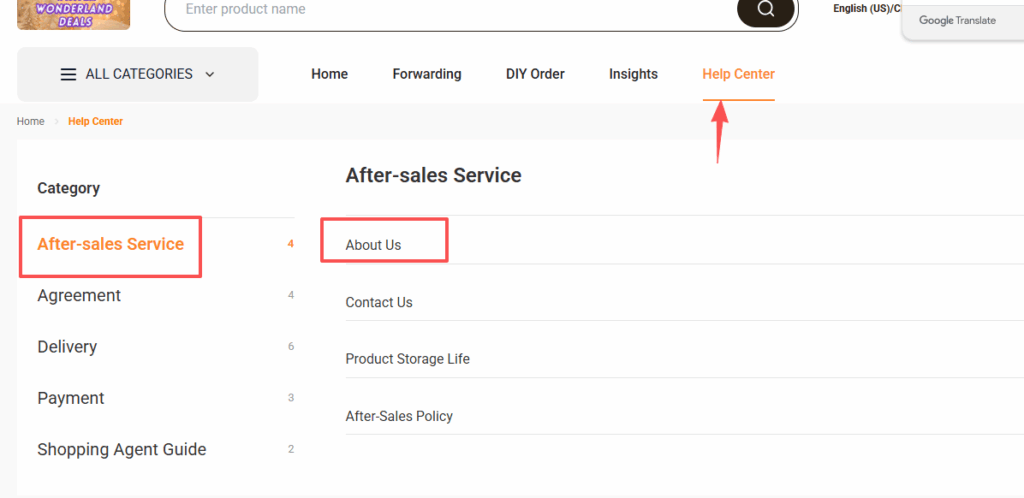Screen dimensions: 1024x498
Task: Open the DIY Order nav tab
Action: point(536,74)
